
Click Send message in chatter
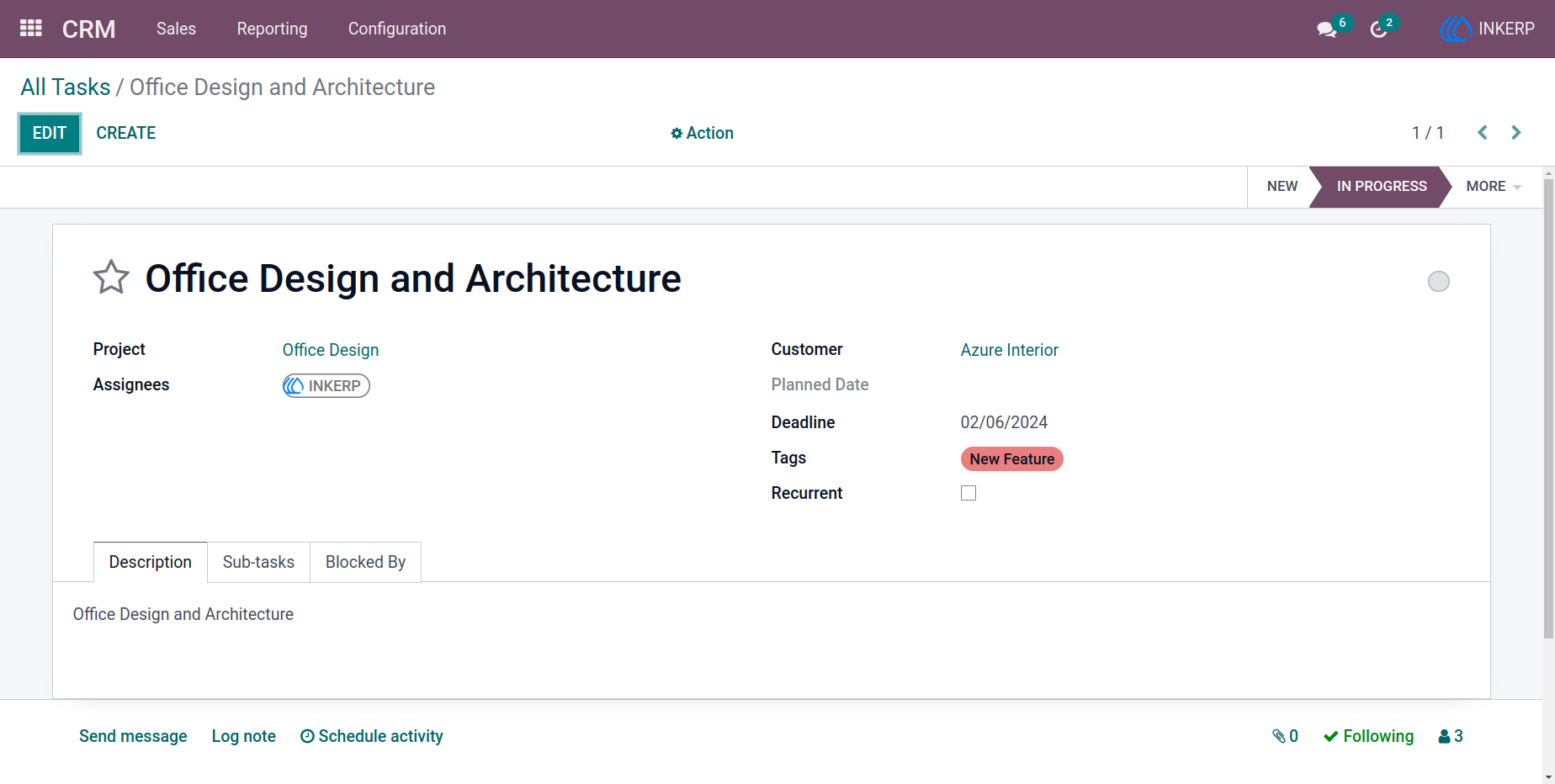point(133,736)
